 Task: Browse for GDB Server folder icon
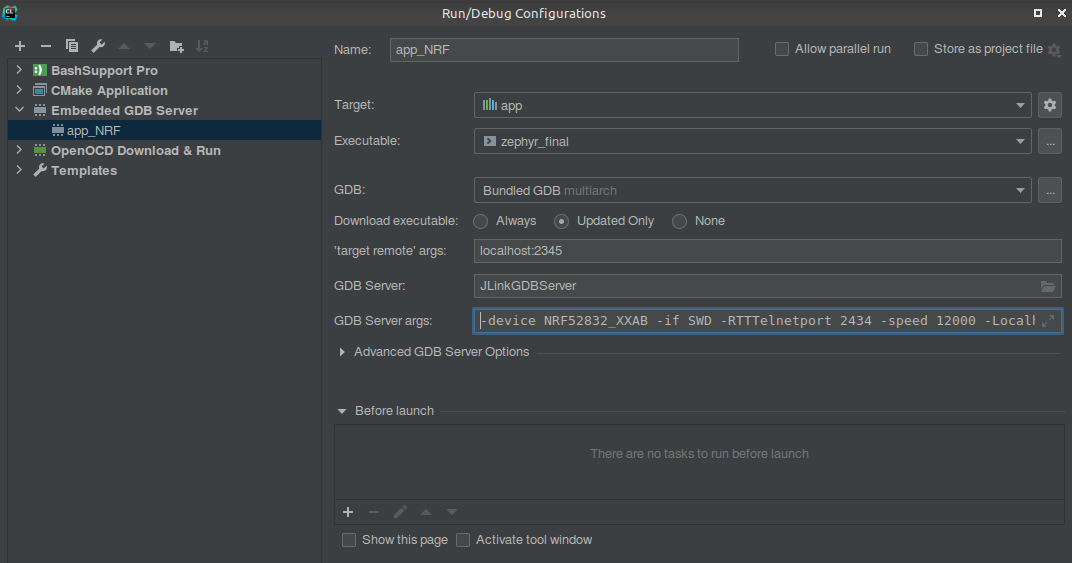pos(1048,286)
